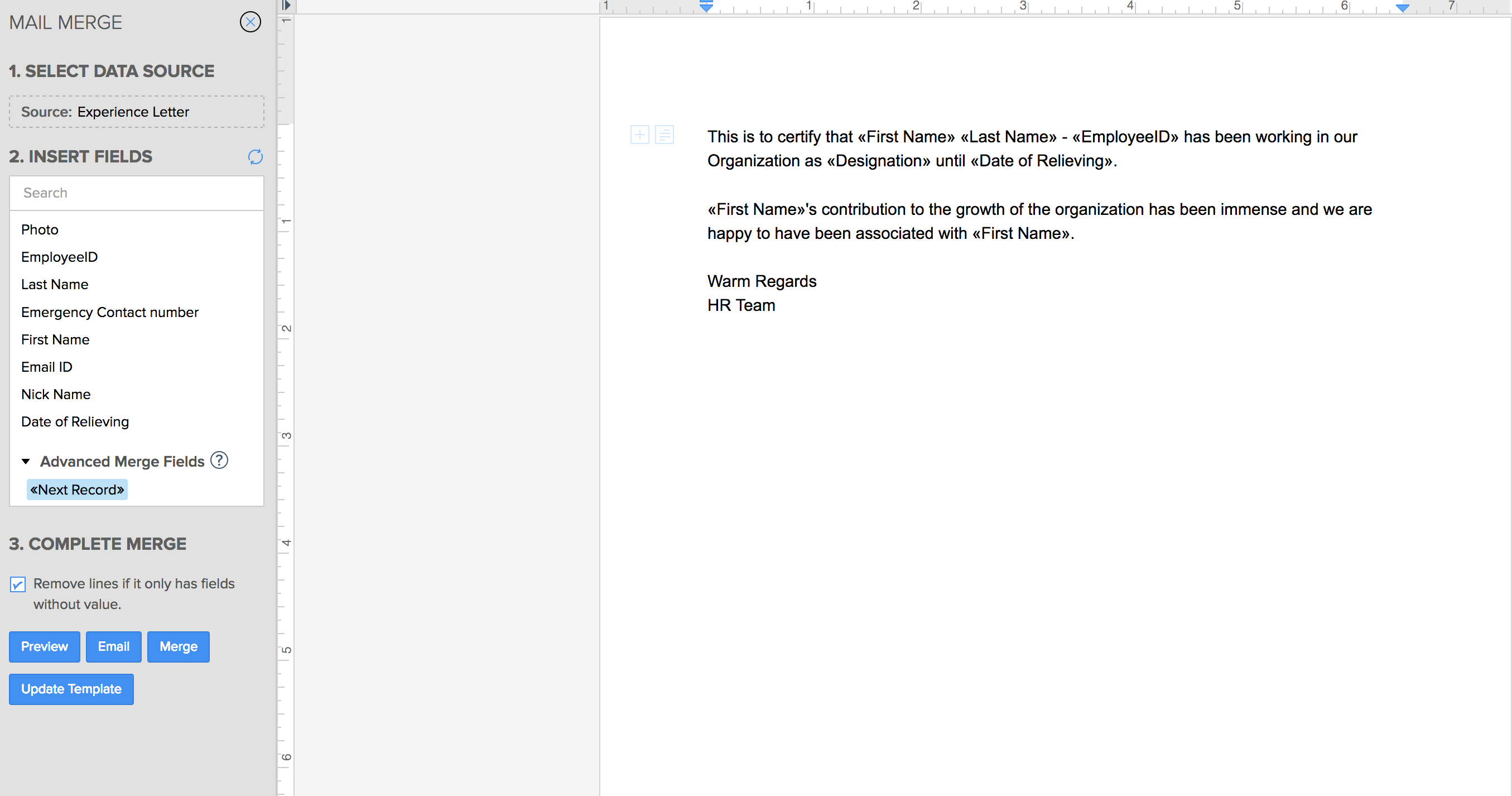Click the fields Search box
Image resolution: width=1512 pixels, height=796 pixels.
136,193
